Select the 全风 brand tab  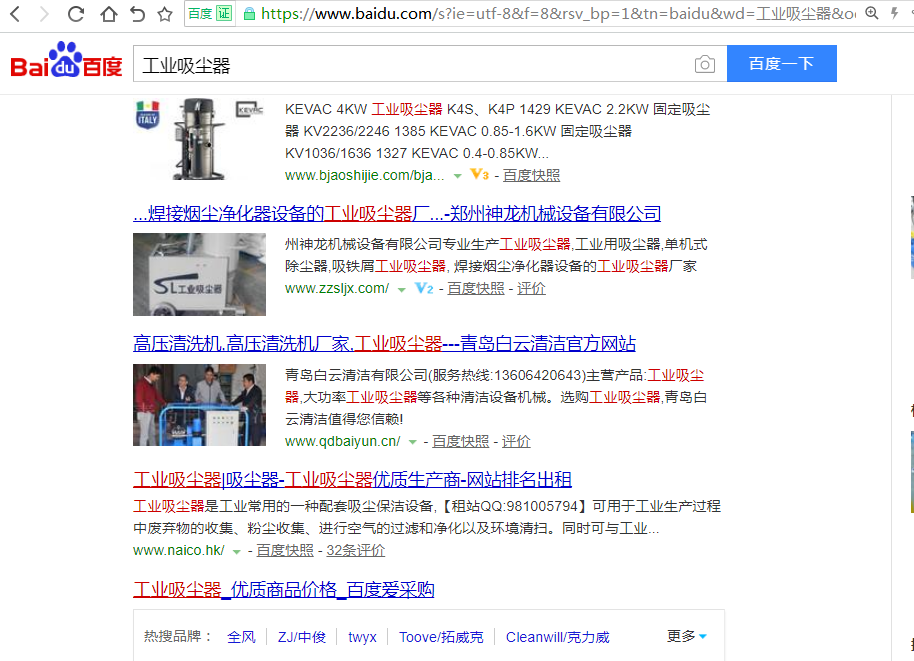241,637
